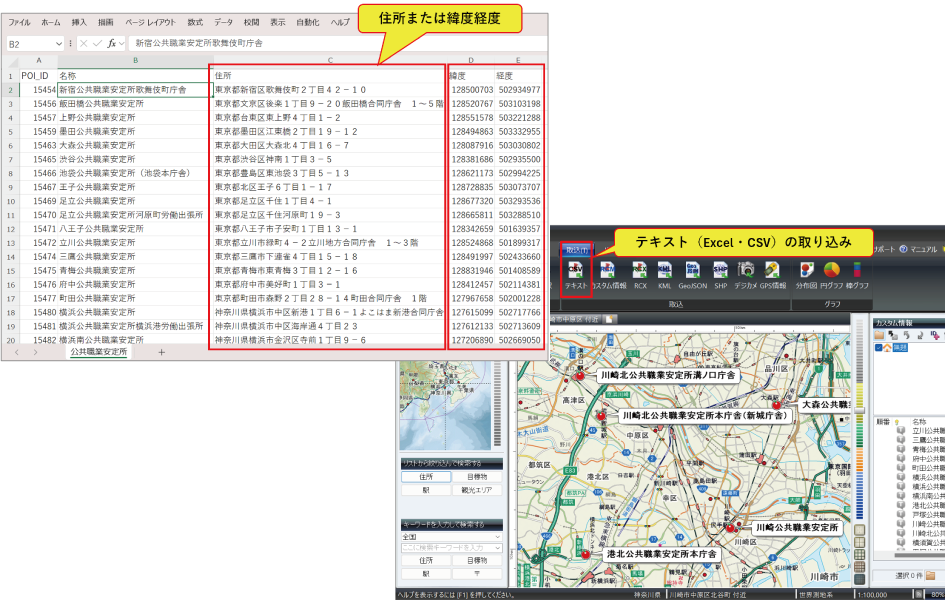Select 無題 item in カスタム情報 tree

point(899,348)
